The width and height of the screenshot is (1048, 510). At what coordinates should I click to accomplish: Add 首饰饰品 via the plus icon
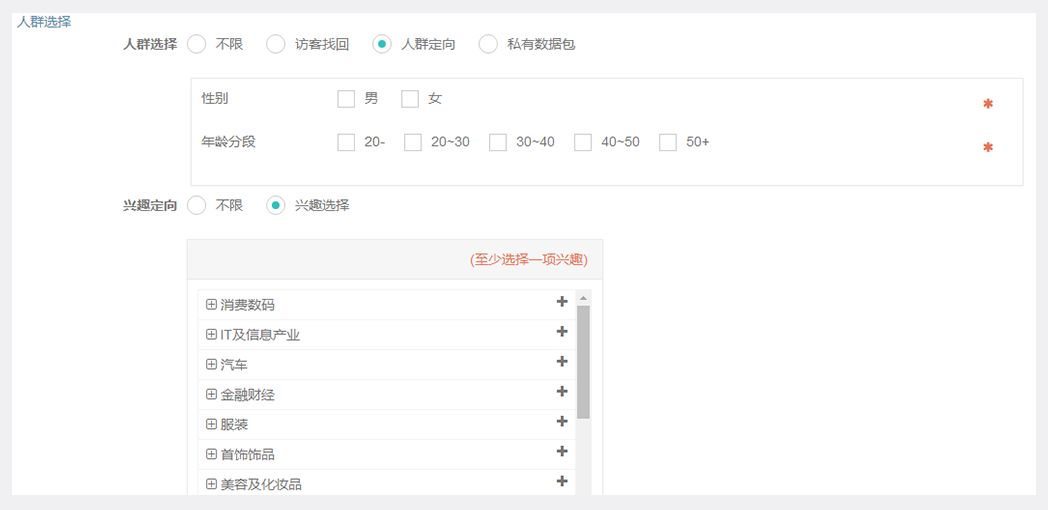coord(562,452)
